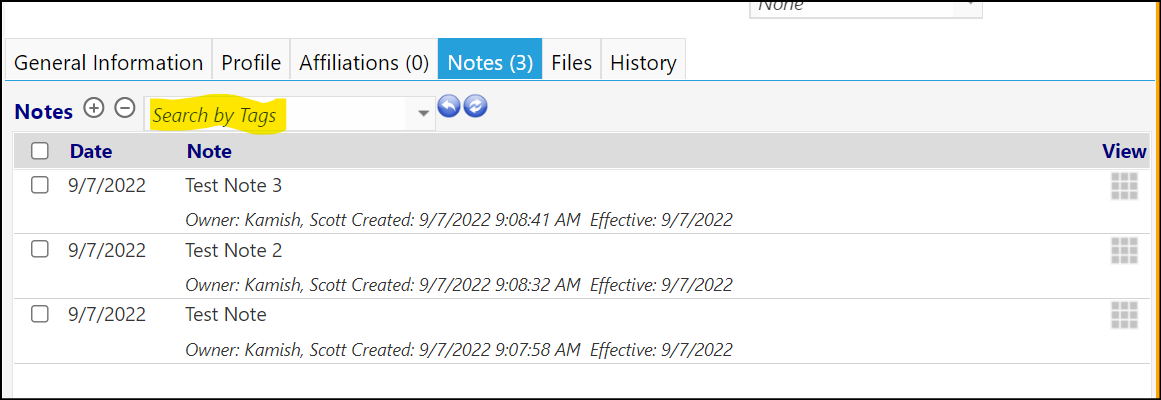The height and width of the screenshot is (400, 1161).
Task: Switch to the General Information tab
Action: pyautogui.click(x=109, y=63)
